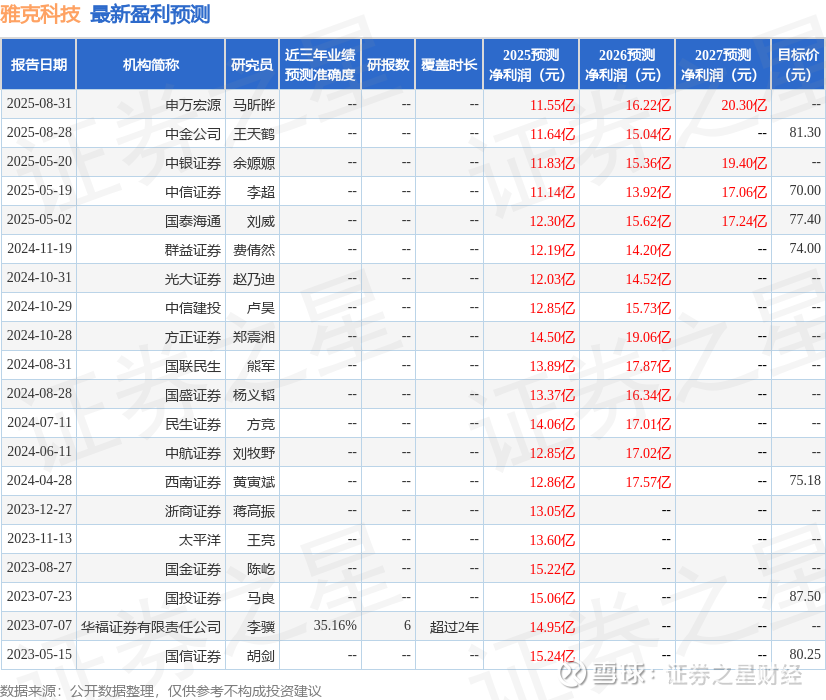Click the 19.06亿 forecast value
This screenshot has height=700, width=826.
pyautogui.click(x=648, y=337)
